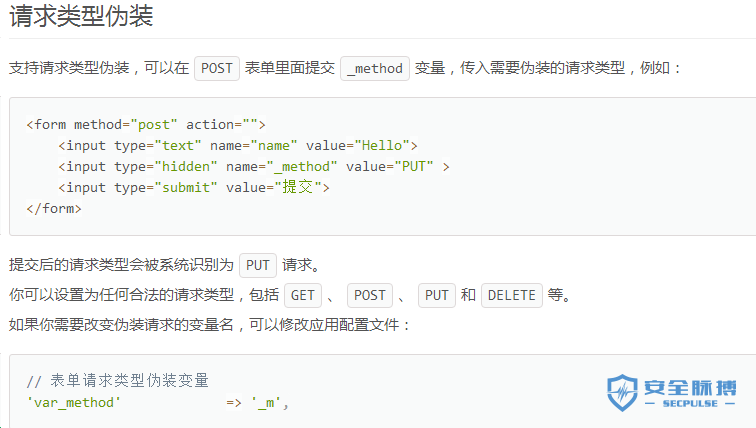The image size is (756, 428).
Task: Click the 安全脉搏 watermark text
Action: [690, 388]
